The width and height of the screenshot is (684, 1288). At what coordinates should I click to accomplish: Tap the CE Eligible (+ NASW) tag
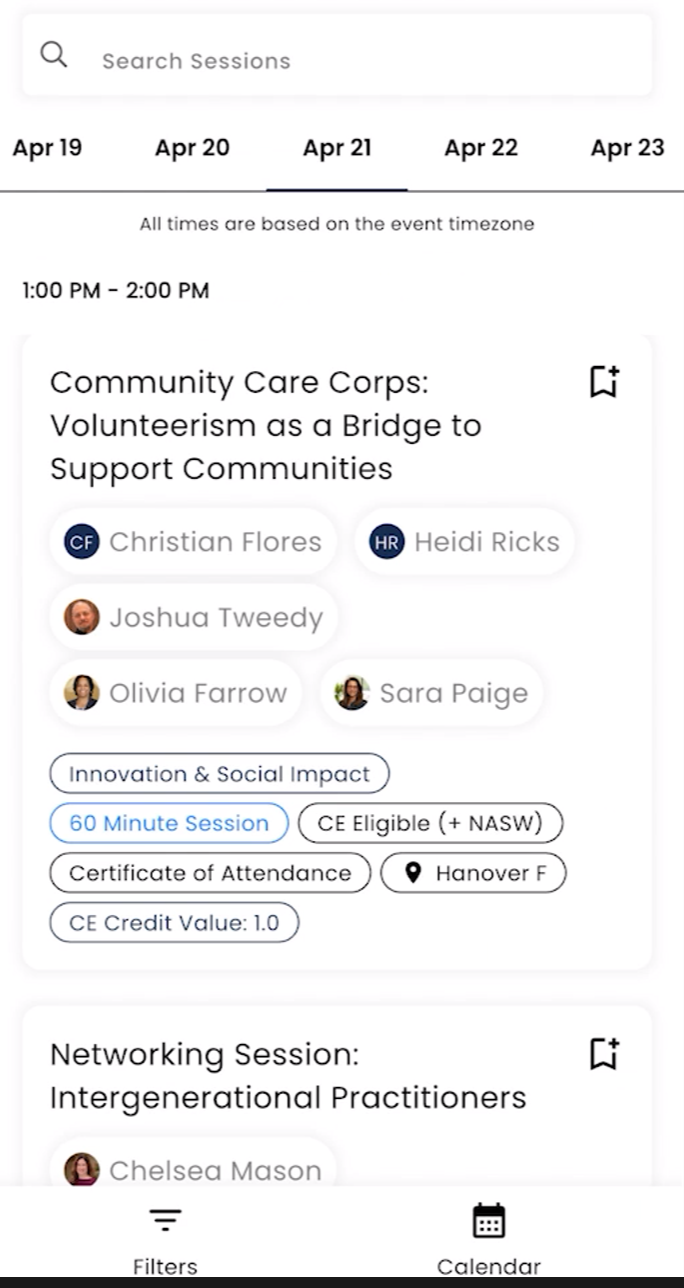click(430, 823)
